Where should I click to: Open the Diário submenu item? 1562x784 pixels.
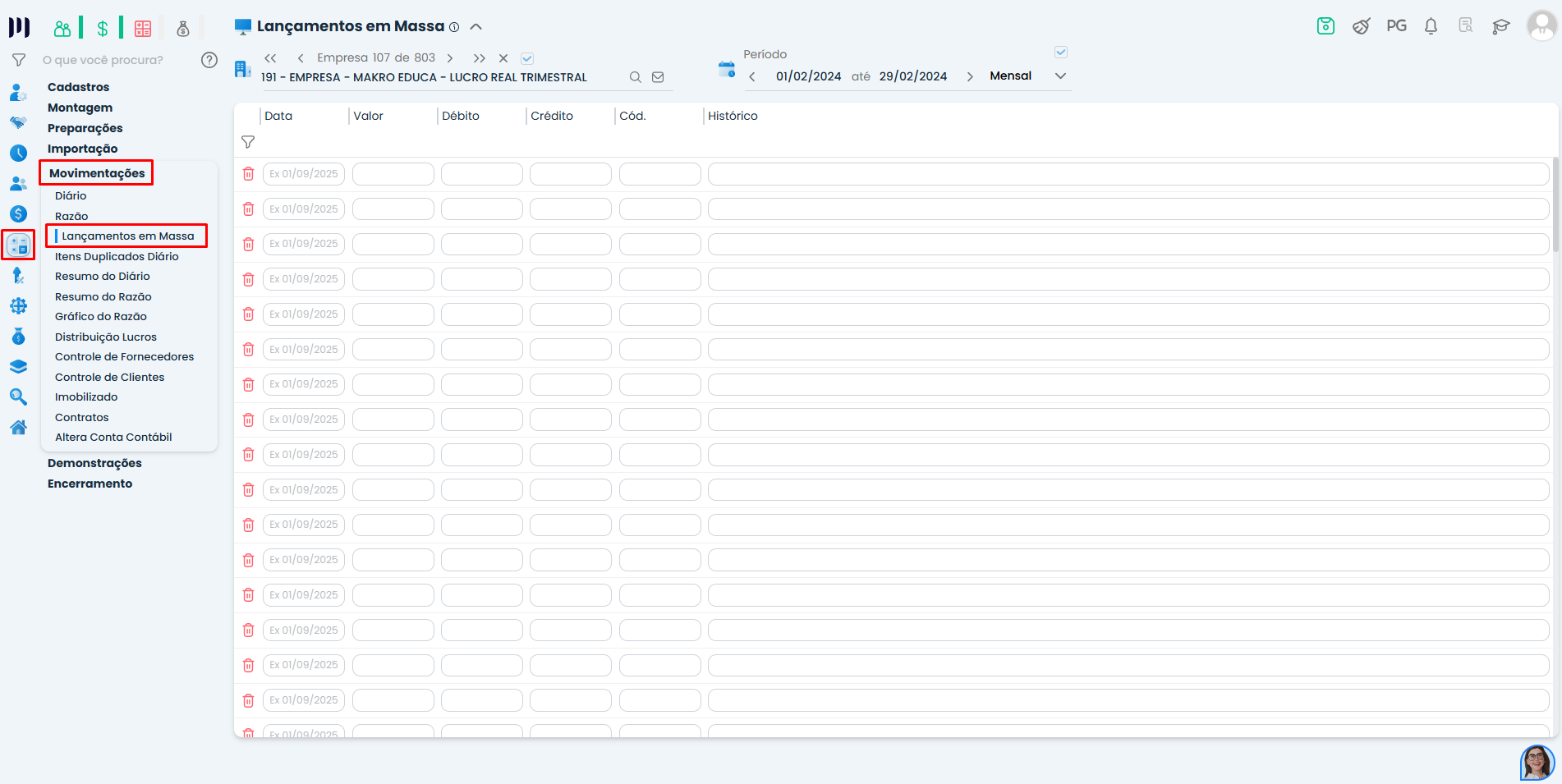[71, 195]
